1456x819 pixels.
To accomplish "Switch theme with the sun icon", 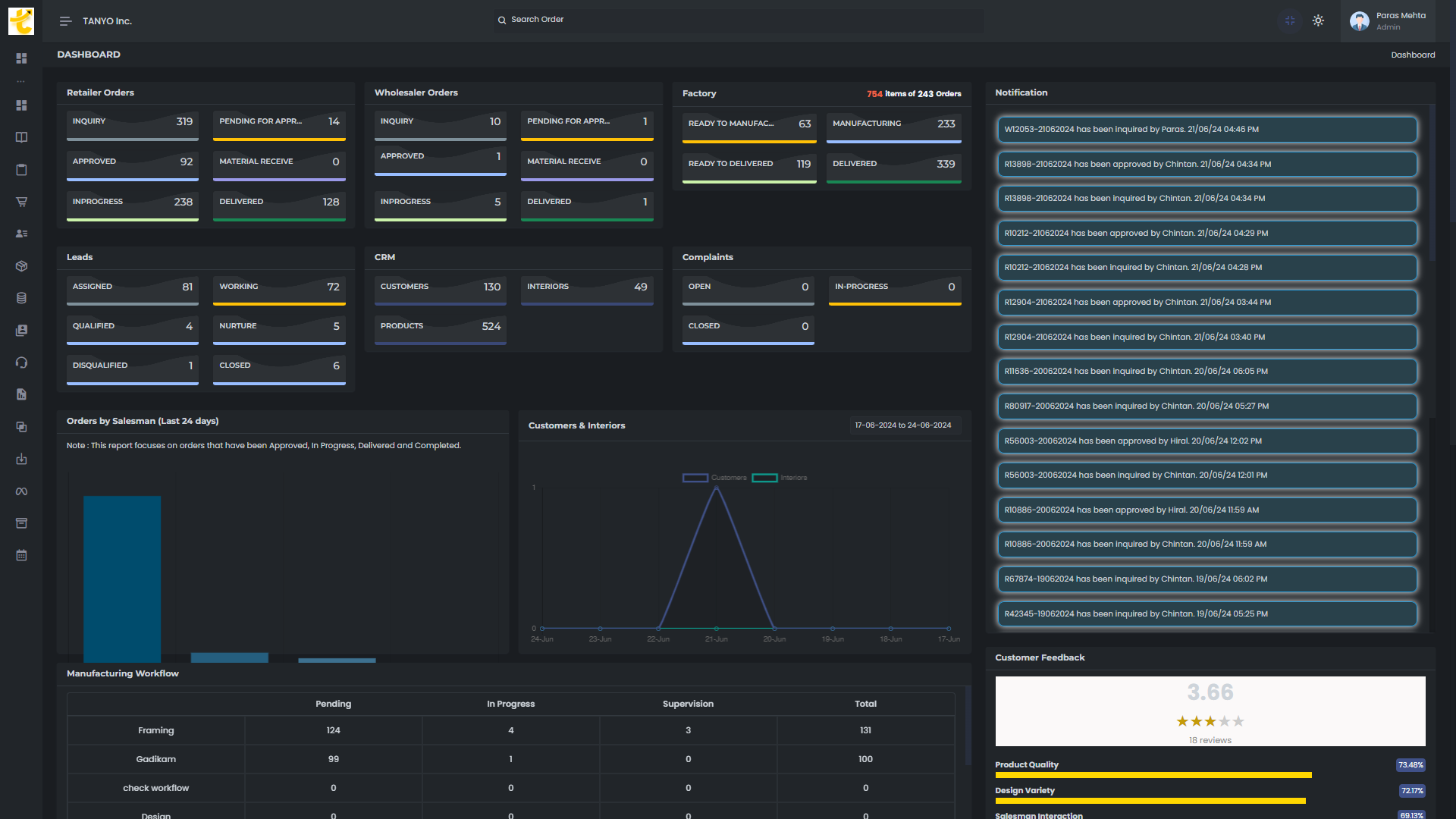I will click(1318, 21).
